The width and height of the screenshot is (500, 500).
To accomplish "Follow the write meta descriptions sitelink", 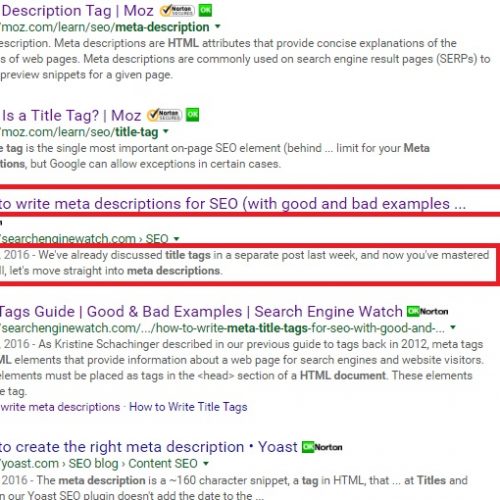I will (60, 407).
